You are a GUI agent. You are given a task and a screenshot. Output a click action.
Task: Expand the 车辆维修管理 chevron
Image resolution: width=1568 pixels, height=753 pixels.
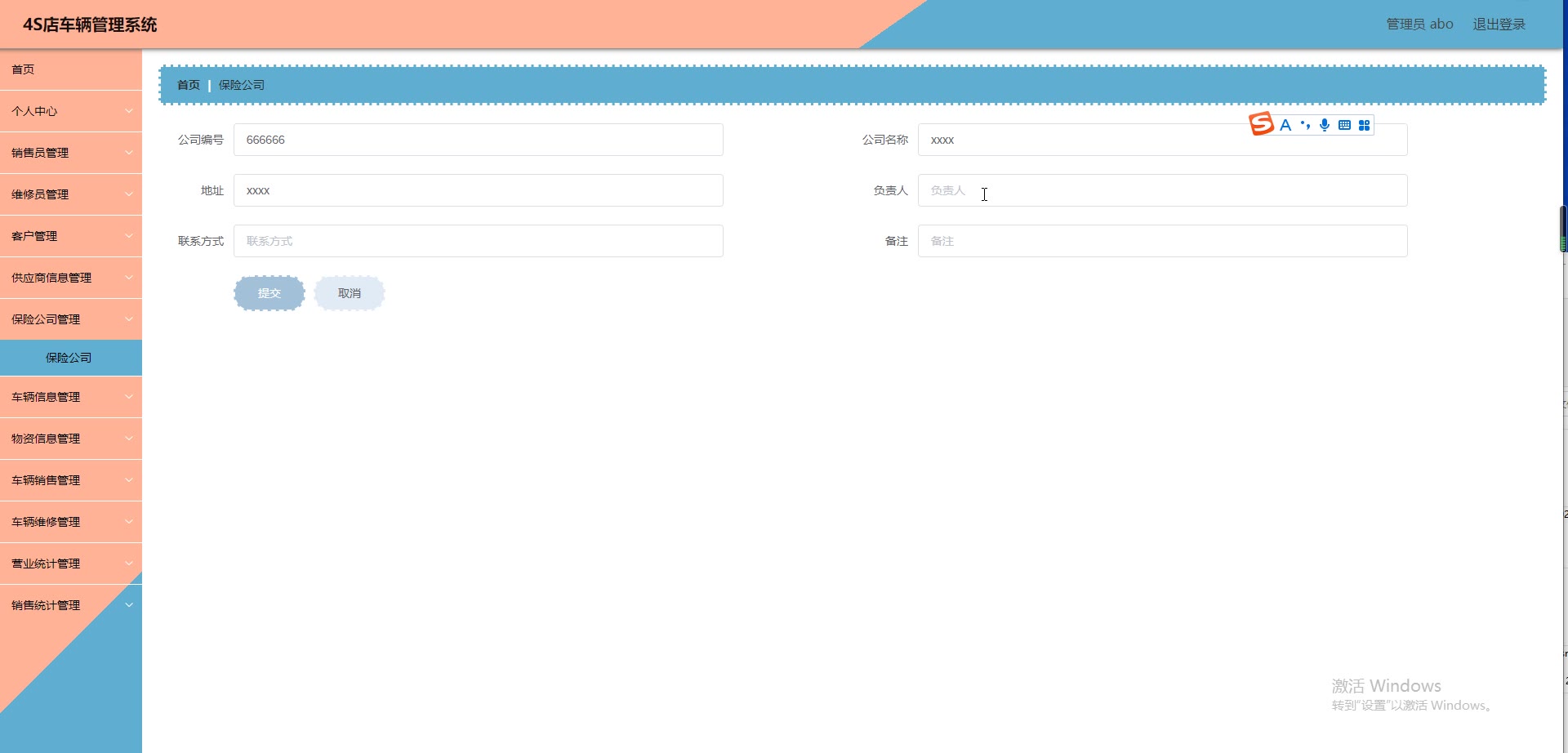pyautogui.click(x=129, y=522)
